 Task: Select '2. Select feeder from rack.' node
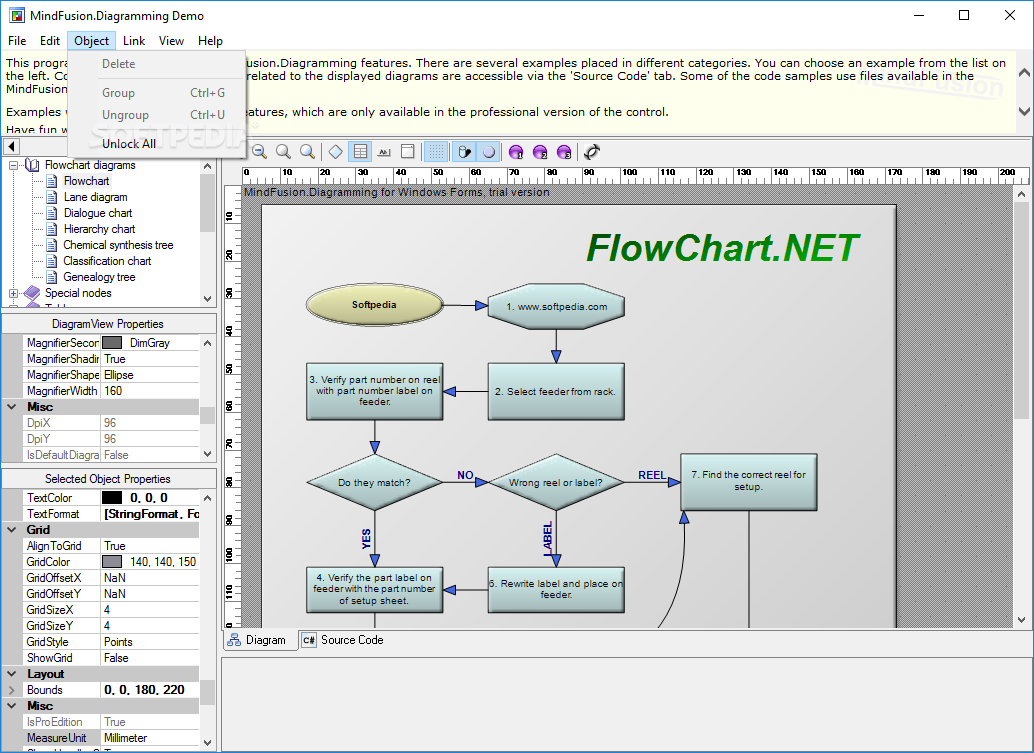(556, 392)
